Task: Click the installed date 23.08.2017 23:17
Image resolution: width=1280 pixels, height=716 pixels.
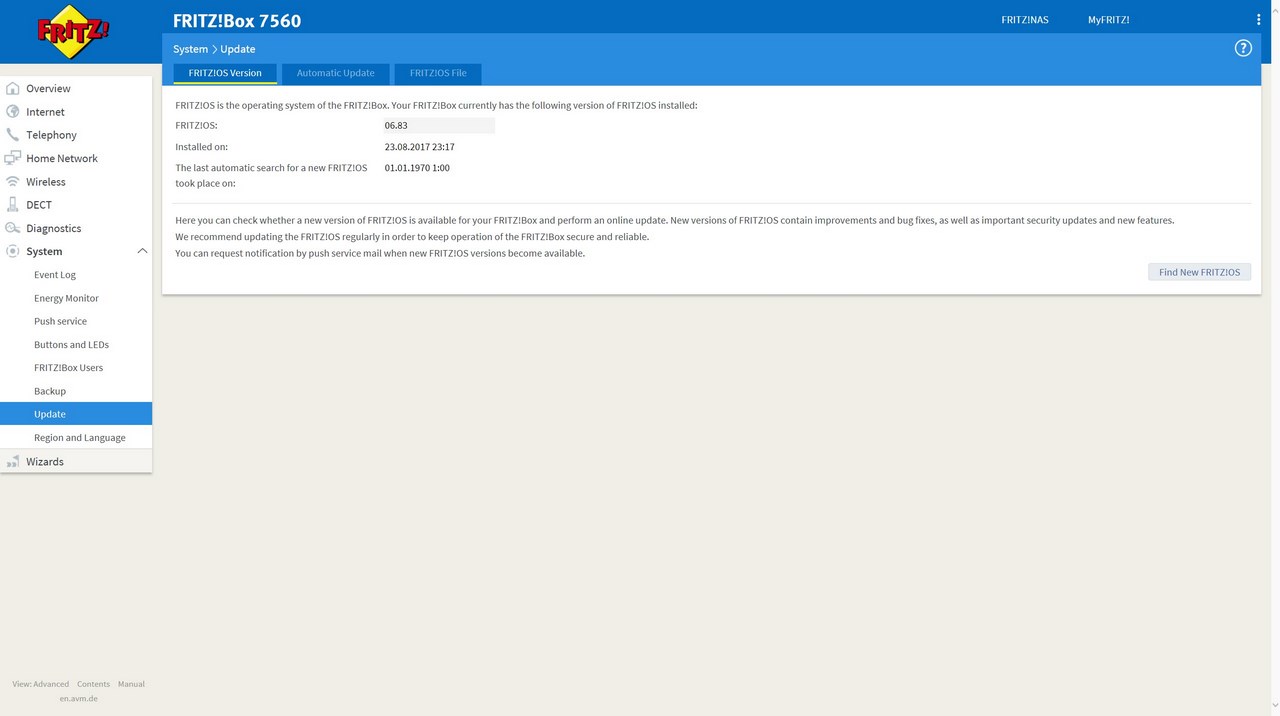Action: tap(420, 147)
